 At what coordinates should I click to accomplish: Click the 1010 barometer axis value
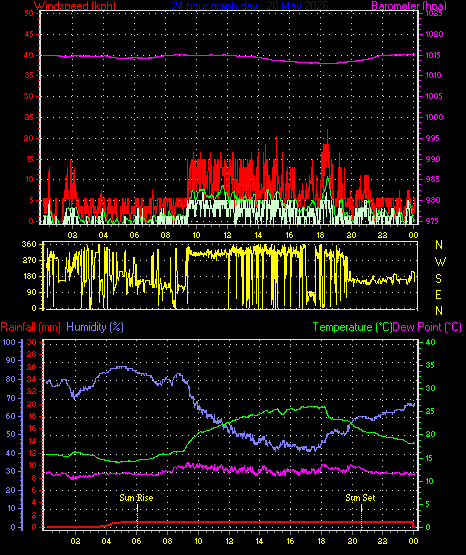pyautogui.click(x=434, y=75)
